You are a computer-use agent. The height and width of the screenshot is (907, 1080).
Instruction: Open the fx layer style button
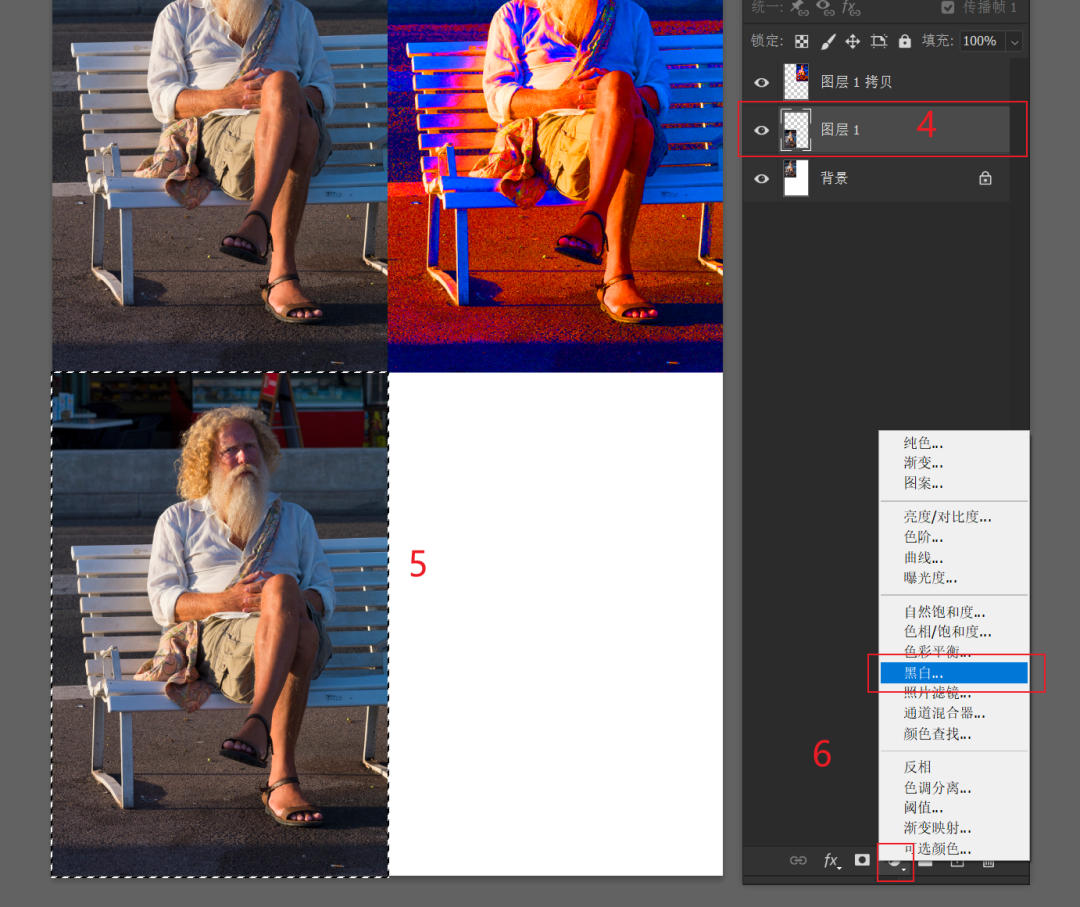(832, 860)
